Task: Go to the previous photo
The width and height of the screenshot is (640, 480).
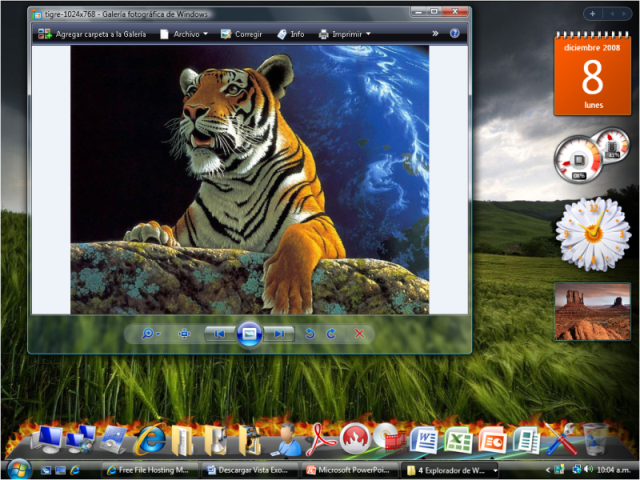Action: coord(219,333)
